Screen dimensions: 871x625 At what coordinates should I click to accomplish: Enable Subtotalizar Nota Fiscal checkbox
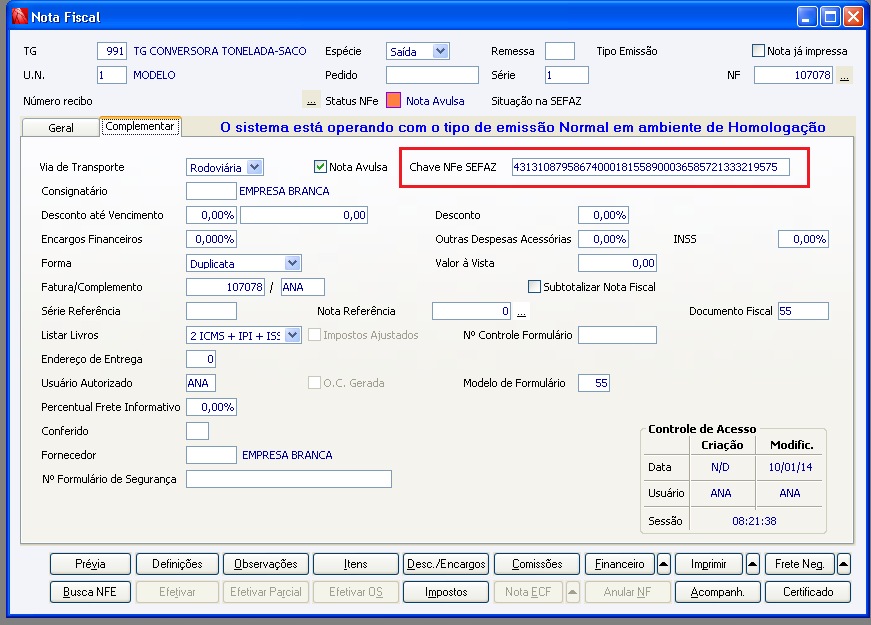534,287
